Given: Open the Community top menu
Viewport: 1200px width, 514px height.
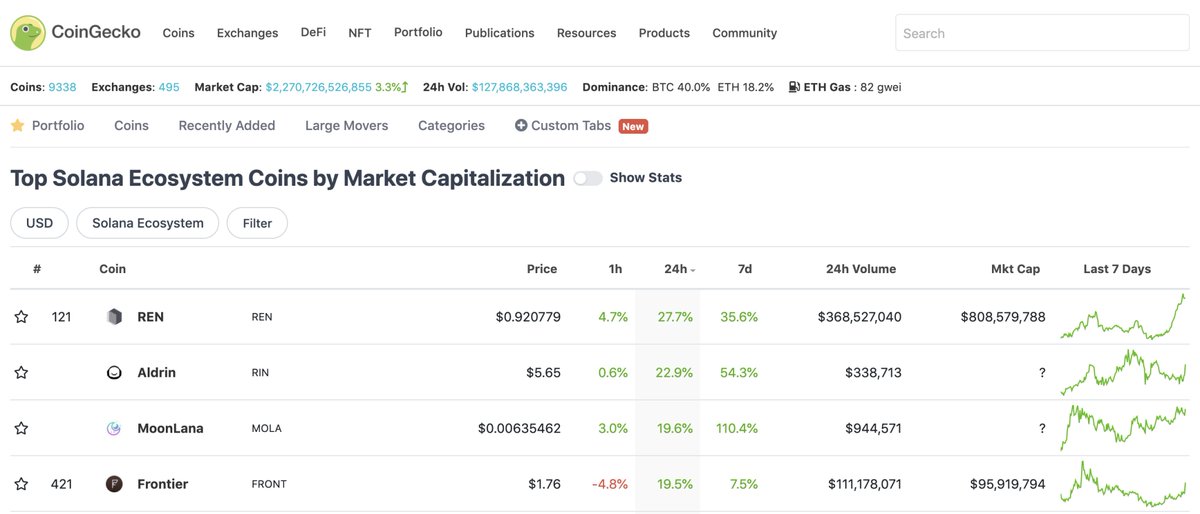Looking at the screenshot, I should (x=744, y=33).
